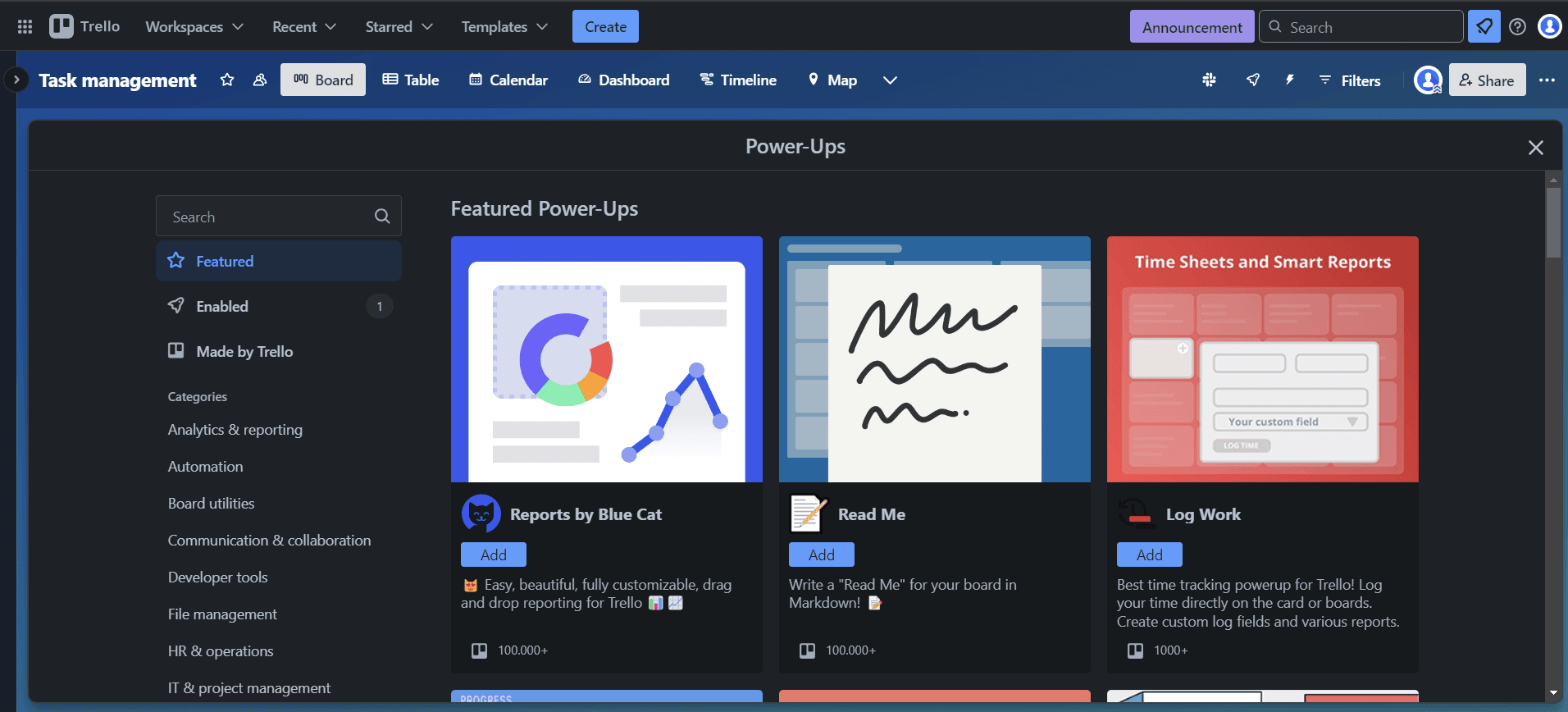Open the Workspaces dropdown
Screen dimensions: 1568x712
194,26
